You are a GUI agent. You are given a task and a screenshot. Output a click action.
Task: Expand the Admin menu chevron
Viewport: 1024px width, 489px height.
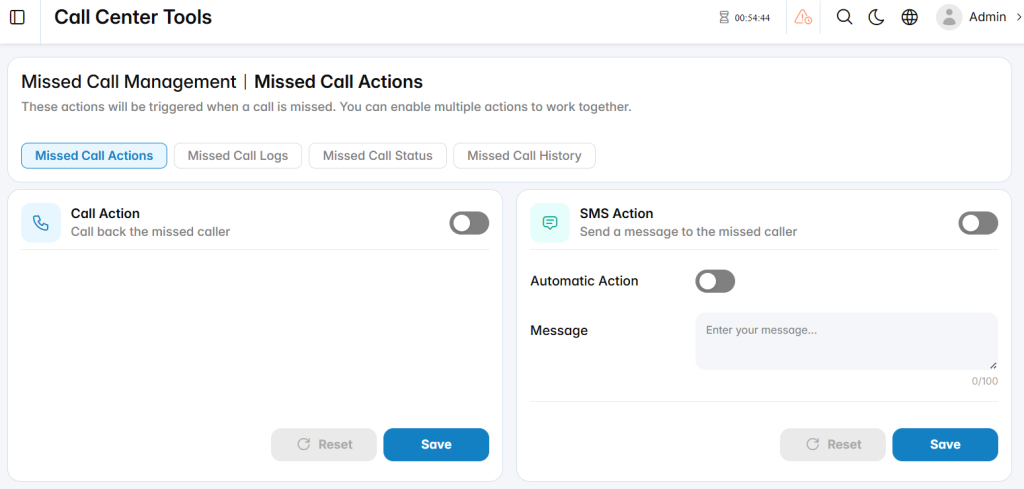[x=1019, y=18]
